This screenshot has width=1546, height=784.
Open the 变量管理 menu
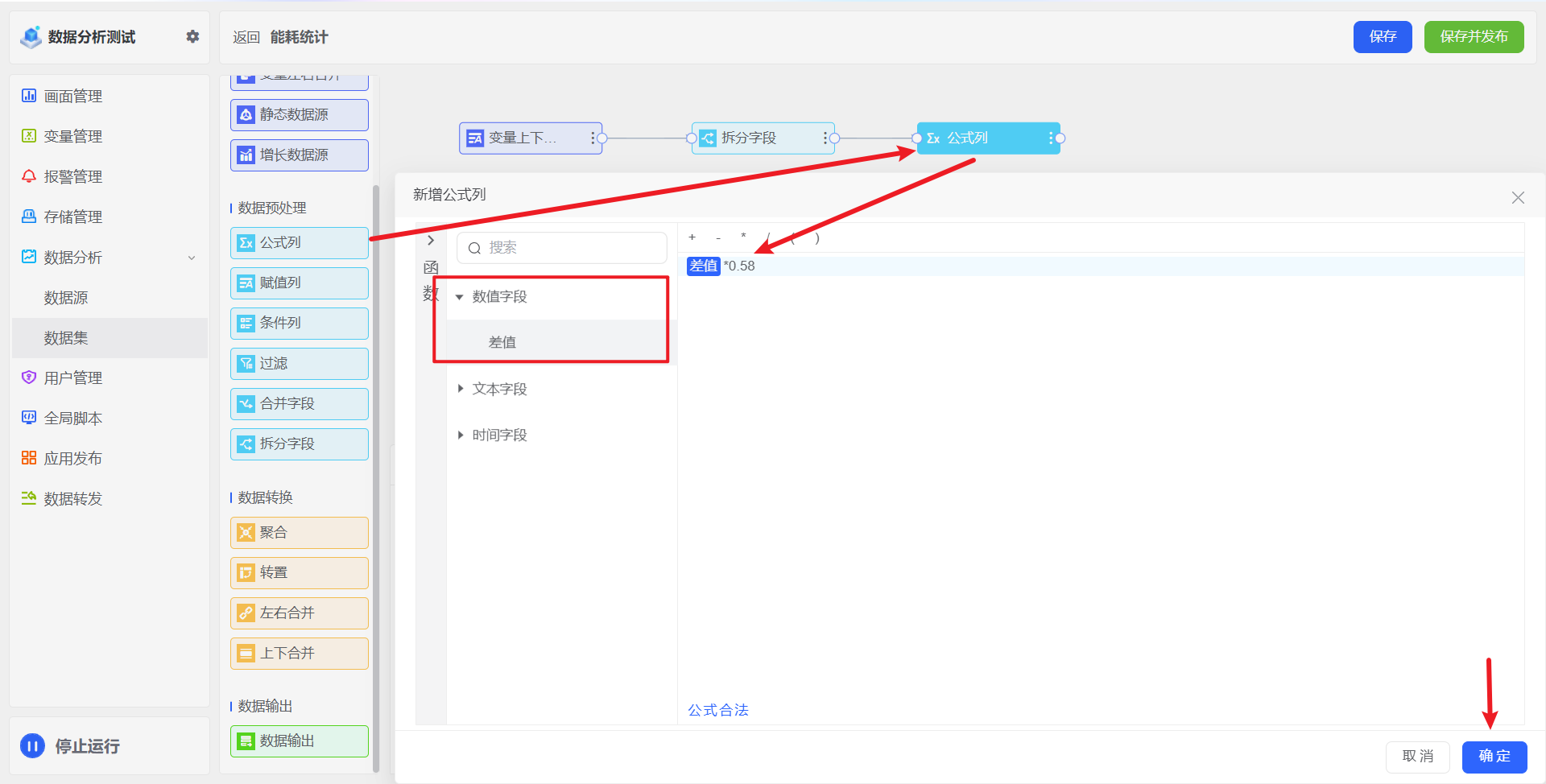tap(72, 137)
